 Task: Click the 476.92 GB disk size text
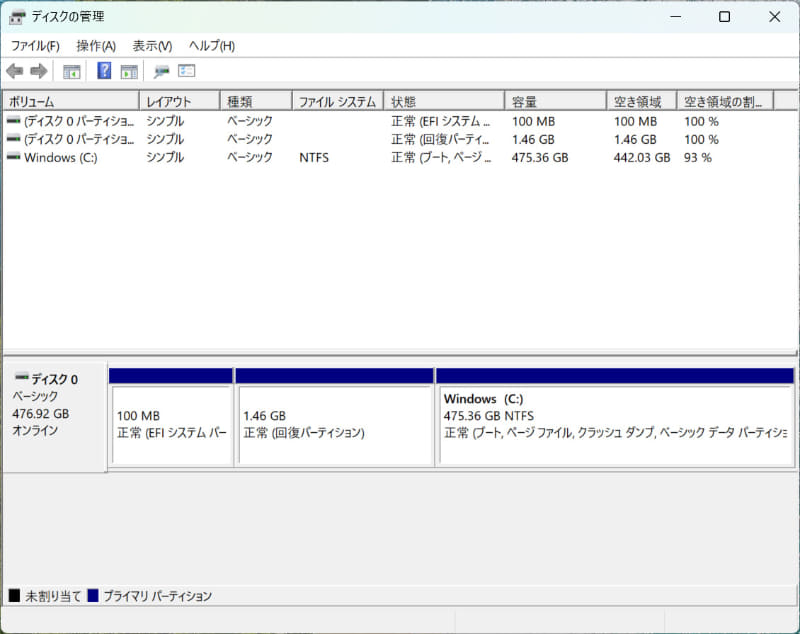pos(41,414)
